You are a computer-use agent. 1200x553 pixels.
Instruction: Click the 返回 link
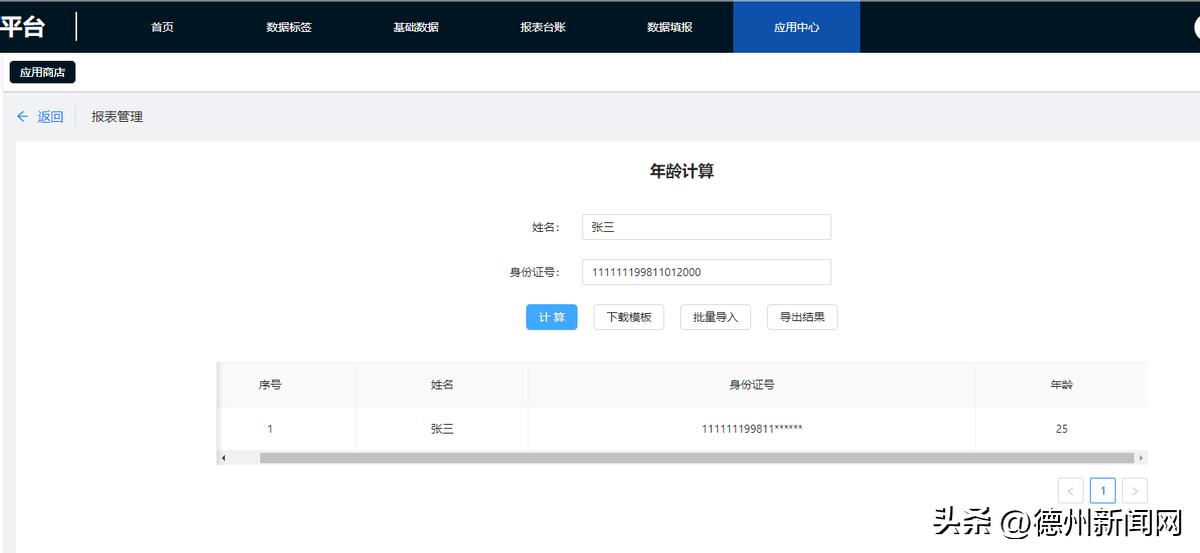50,117
